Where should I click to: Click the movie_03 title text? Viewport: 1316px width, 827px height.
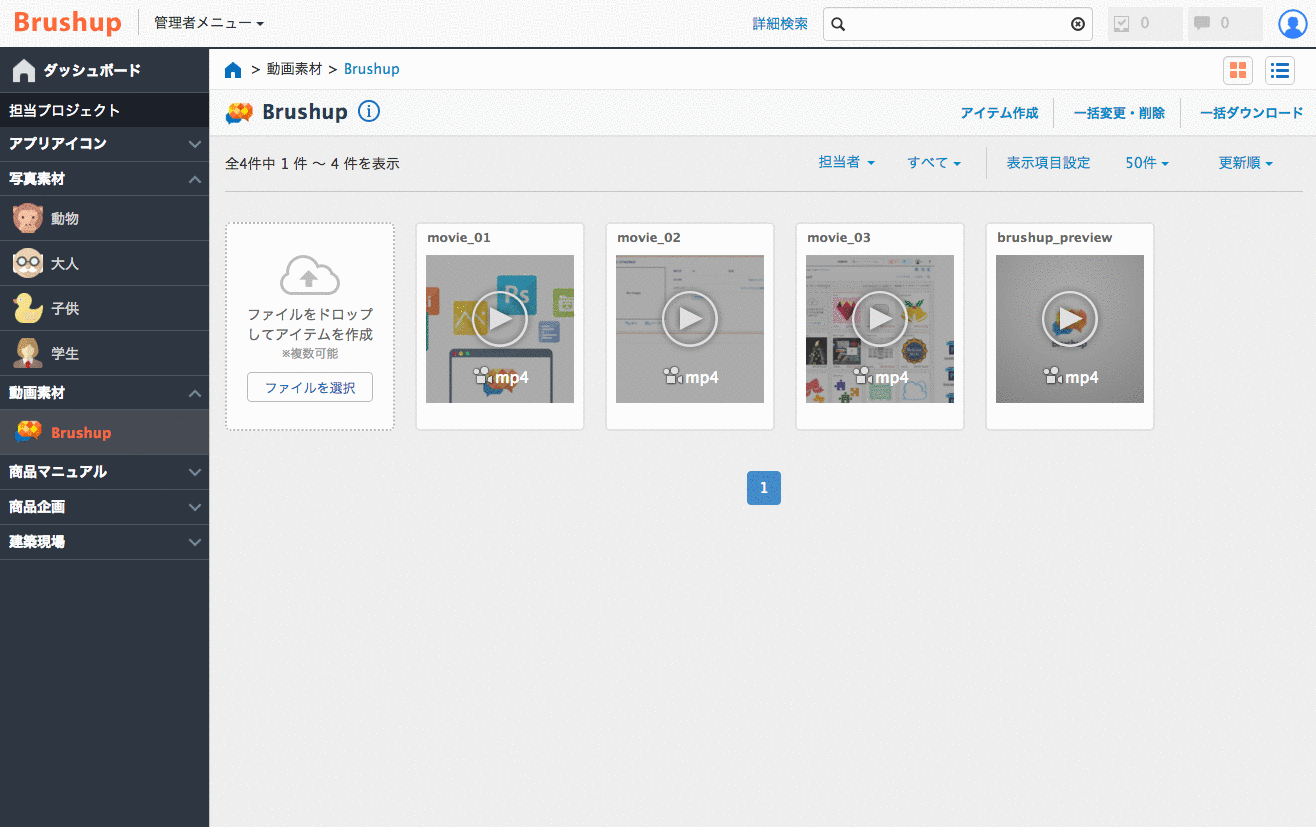click(839, 237)
